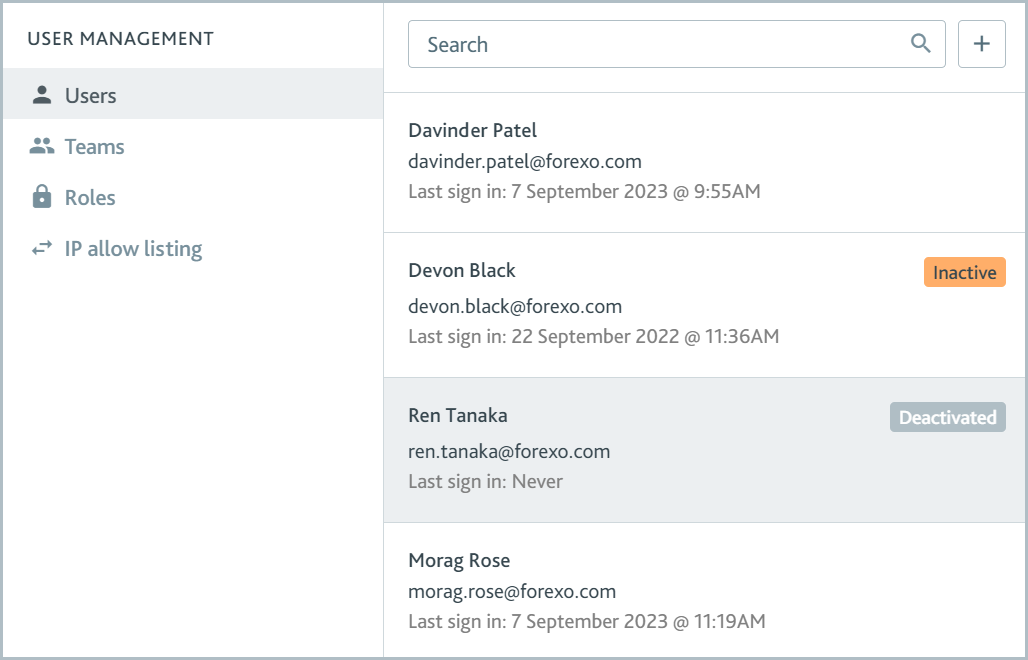
Task: Open the Users section in the sidebar
Action: click(88, 95)
